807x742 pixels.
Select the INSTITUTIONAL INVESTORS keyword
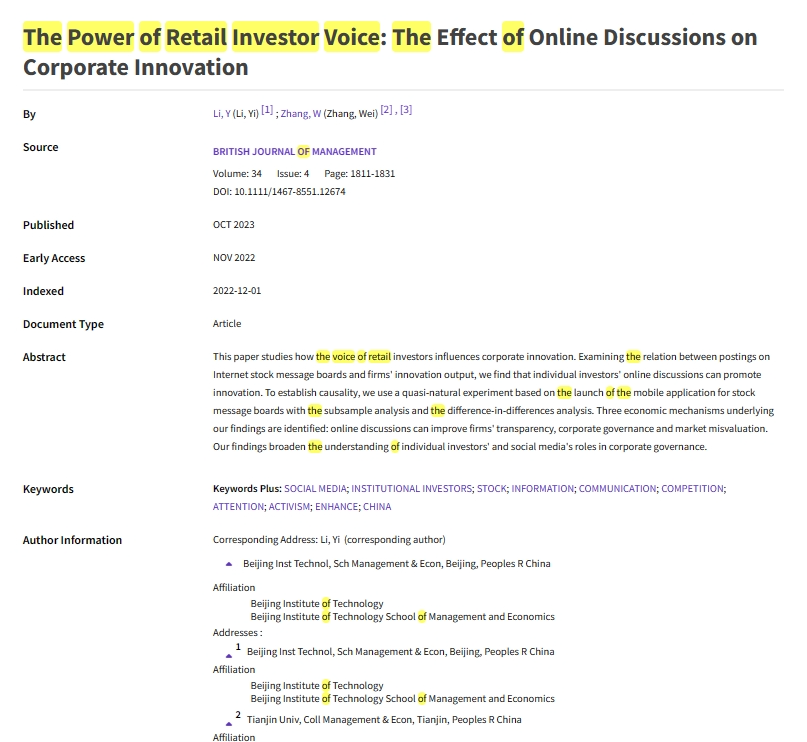tap(411, 489)
